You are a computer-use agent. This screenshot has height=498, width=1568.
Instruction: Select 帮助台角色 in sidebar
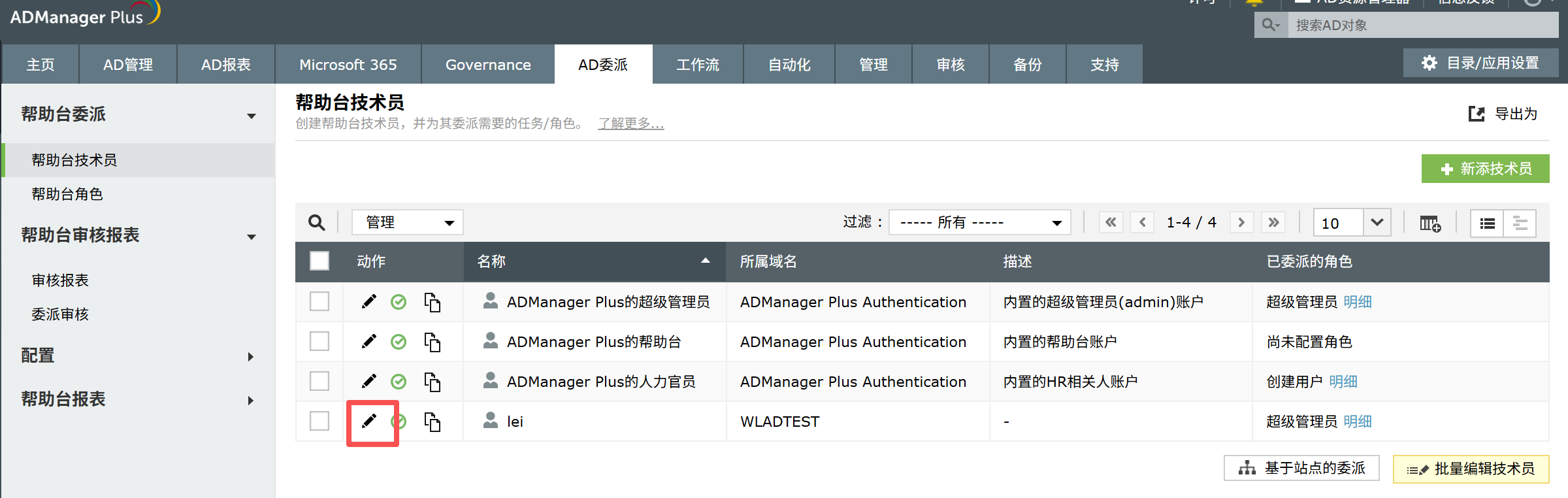[x=67, y=193]
